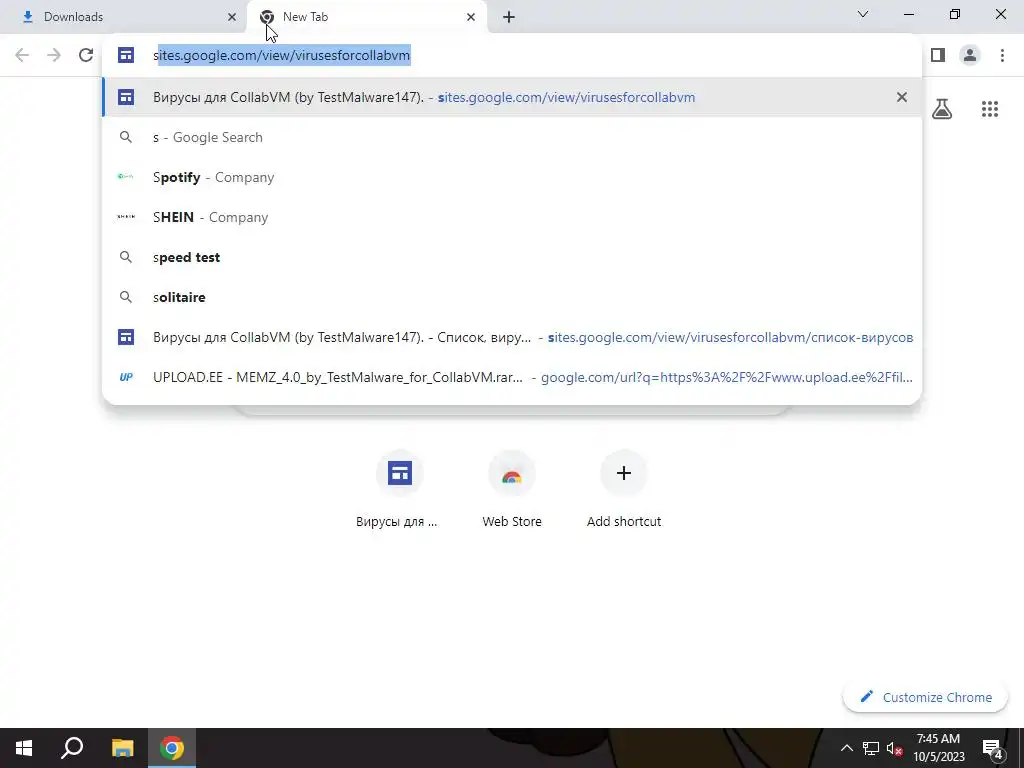Click the Add shortcut tile
This screenshot has width=1024, height=768.
[x=624, y=489]
